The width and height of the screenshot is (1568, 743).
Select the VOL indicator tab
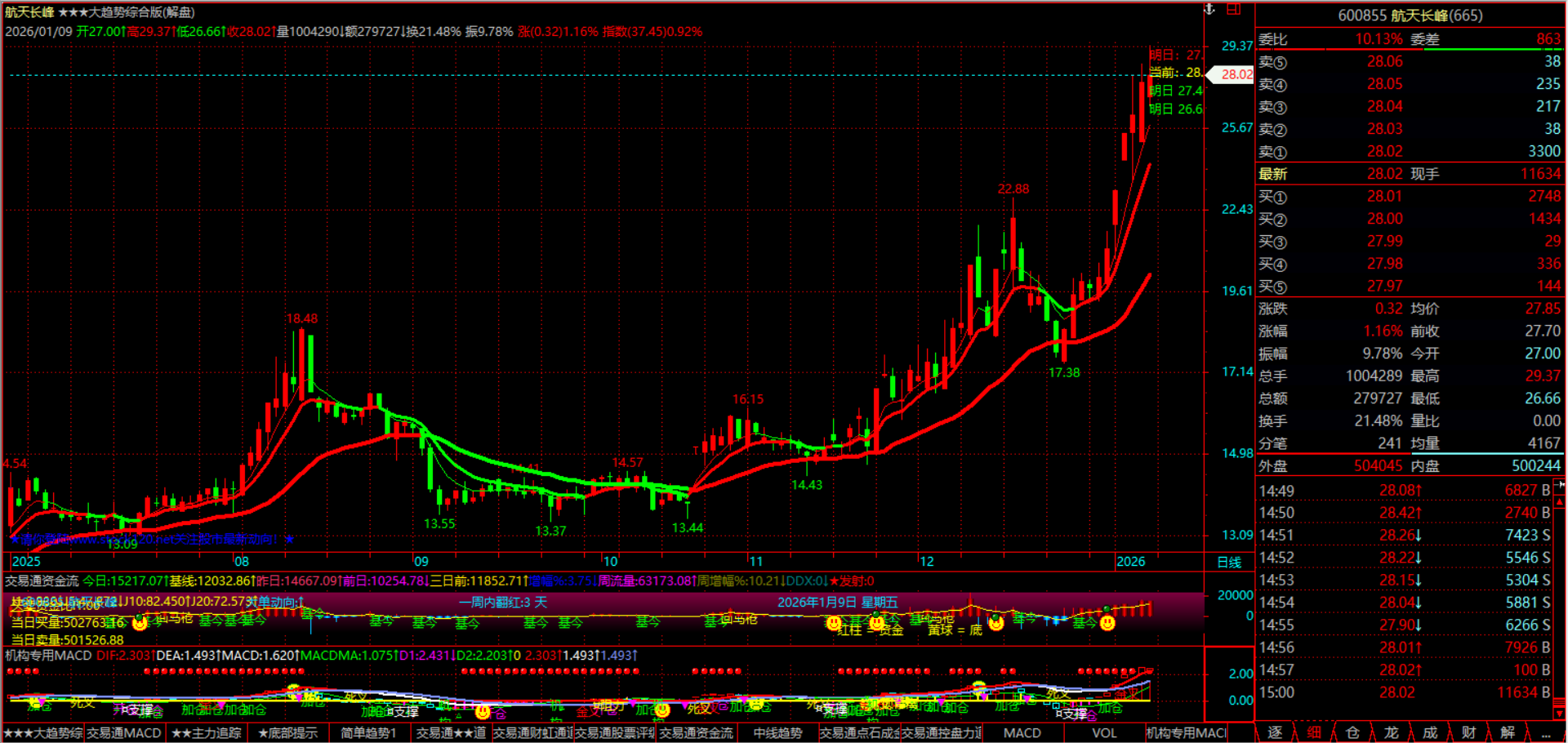click(x=1104, y=732)
